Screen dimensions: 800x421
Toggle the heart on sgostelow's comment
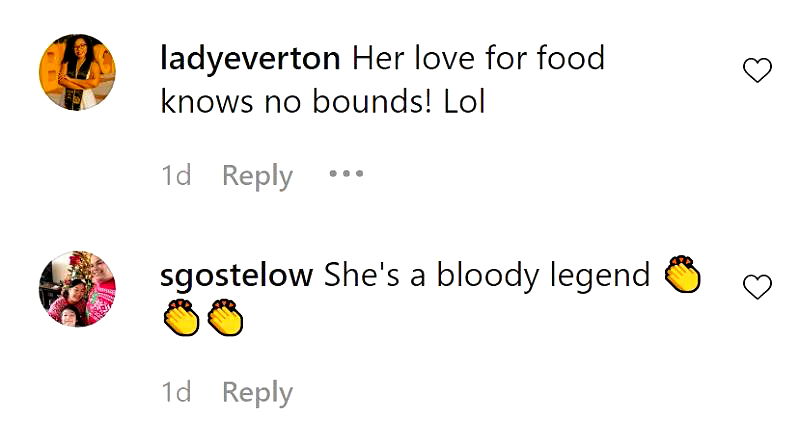pyautogui.click(x=759, y=288)
